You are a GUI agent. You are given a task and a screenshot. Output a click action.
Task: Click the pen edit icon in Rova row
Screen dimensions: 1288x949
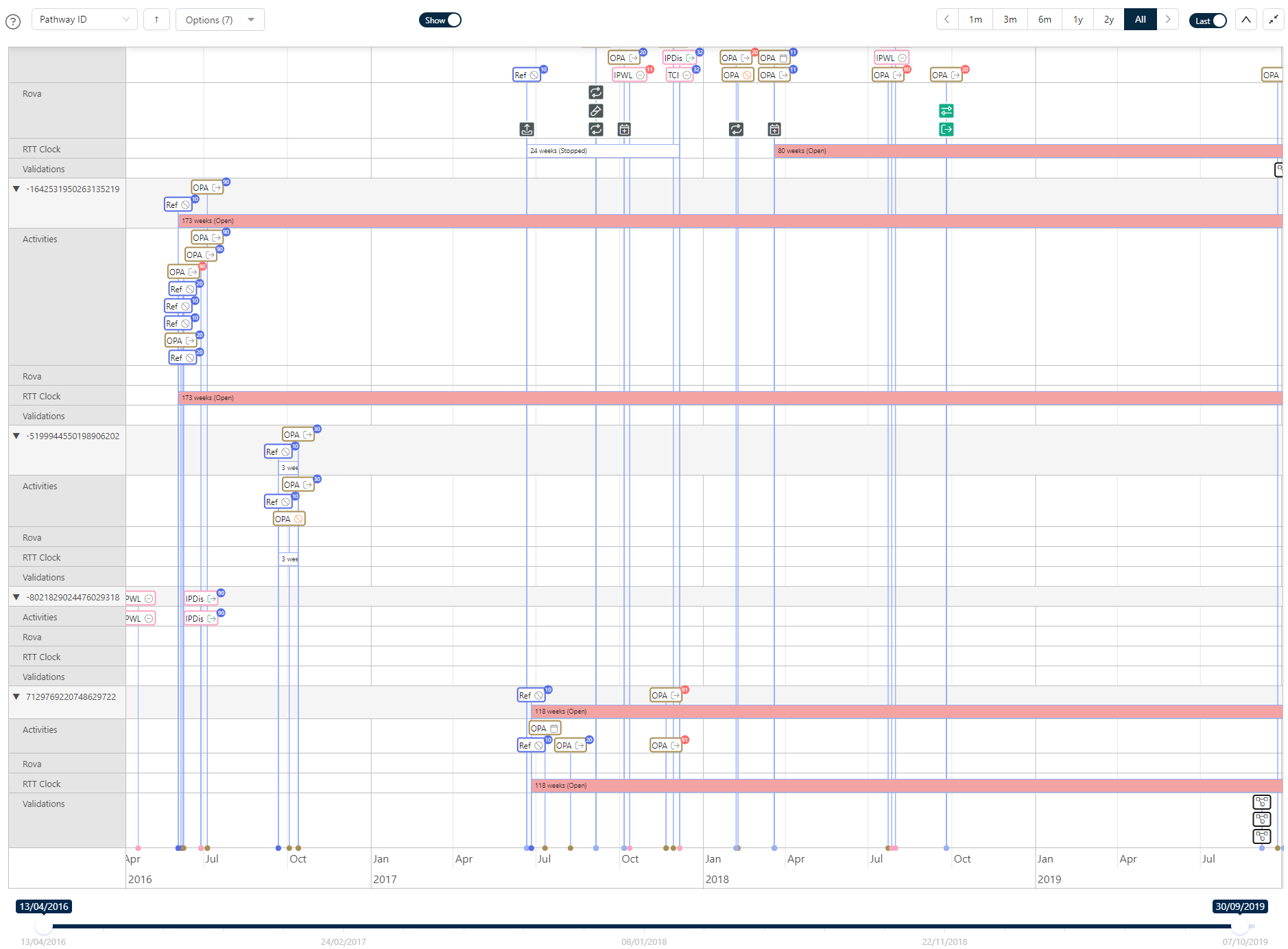[x=595, y=110]
